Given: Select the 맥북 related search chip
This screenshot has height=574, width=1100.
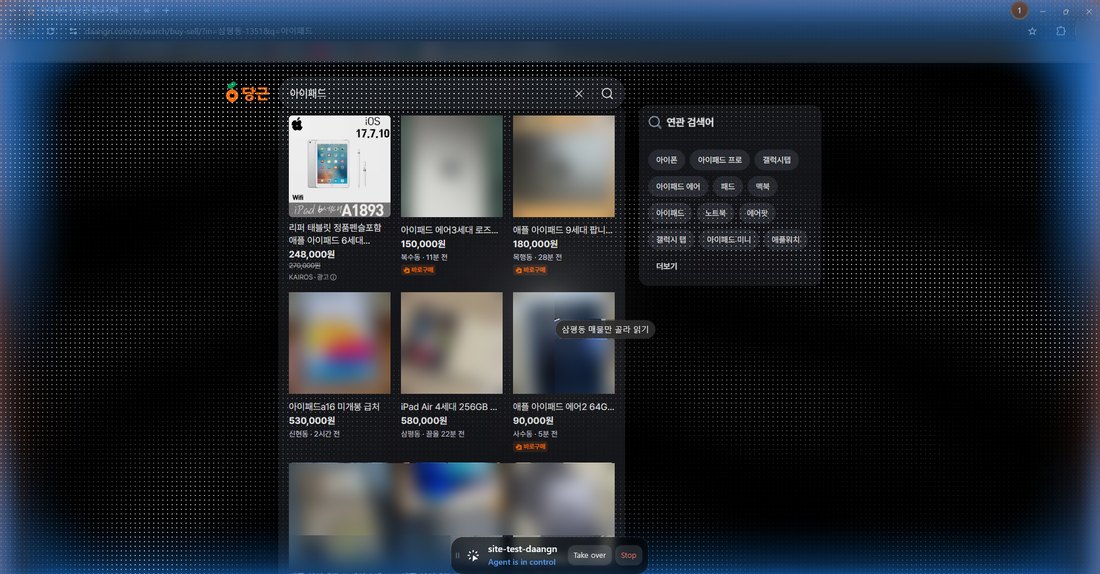Looking at the screenshot, I should [x=763, y=187].
